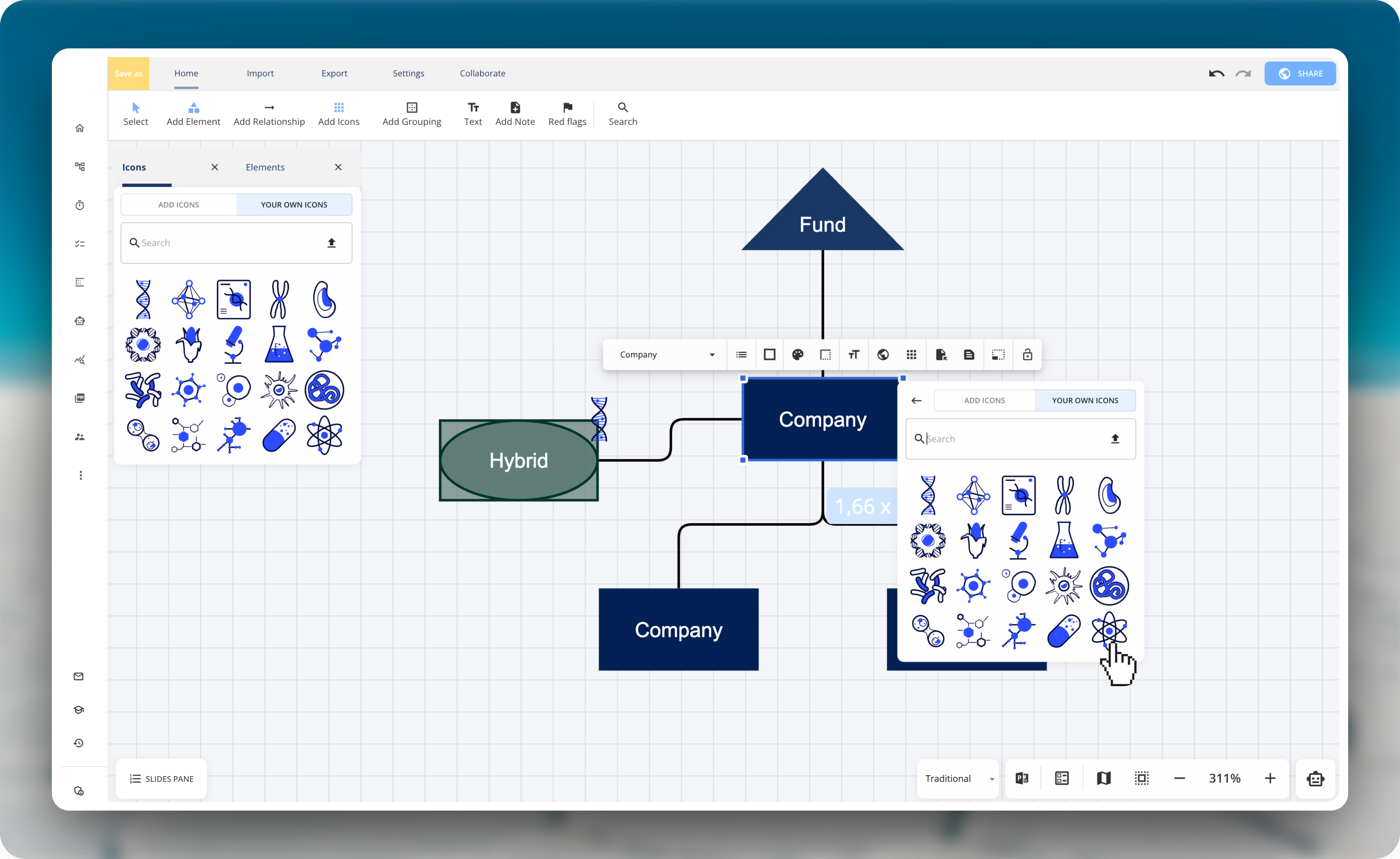Select the Add Relationship arrow tool
The width and height of the screenshot is (1400, 859).
coord(269,114)
